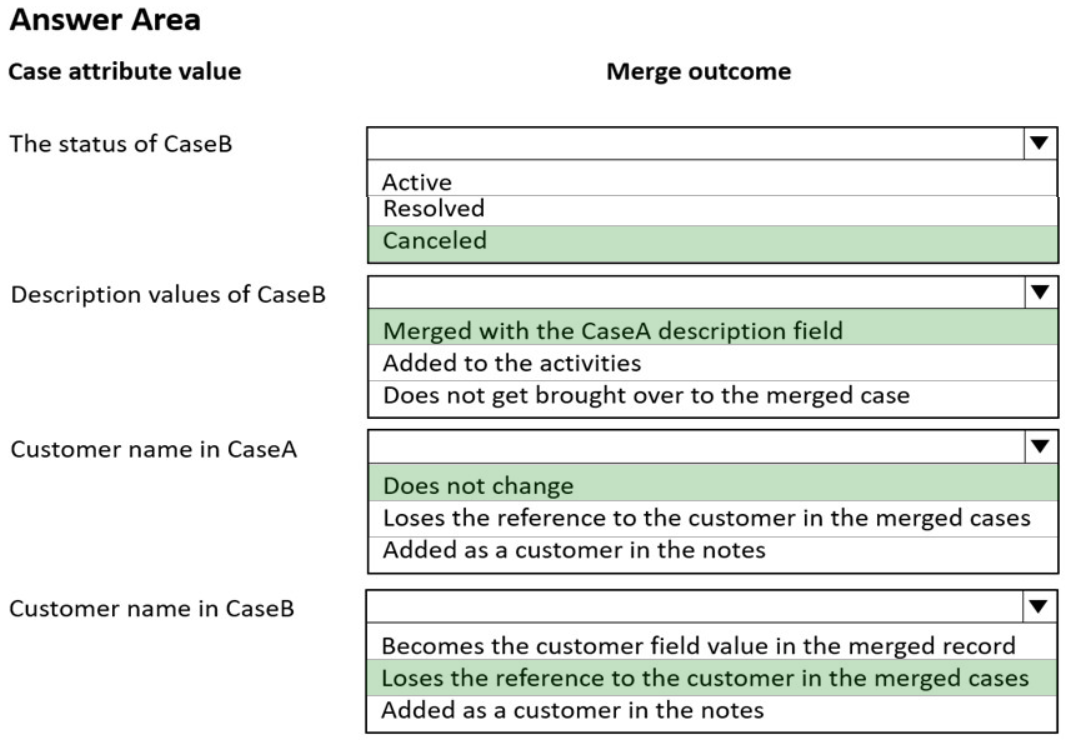Image resolution: width=1065 pixels, height=745 pixels.
Task: Click the status of CaseB selection field
Action: point(696,144)
